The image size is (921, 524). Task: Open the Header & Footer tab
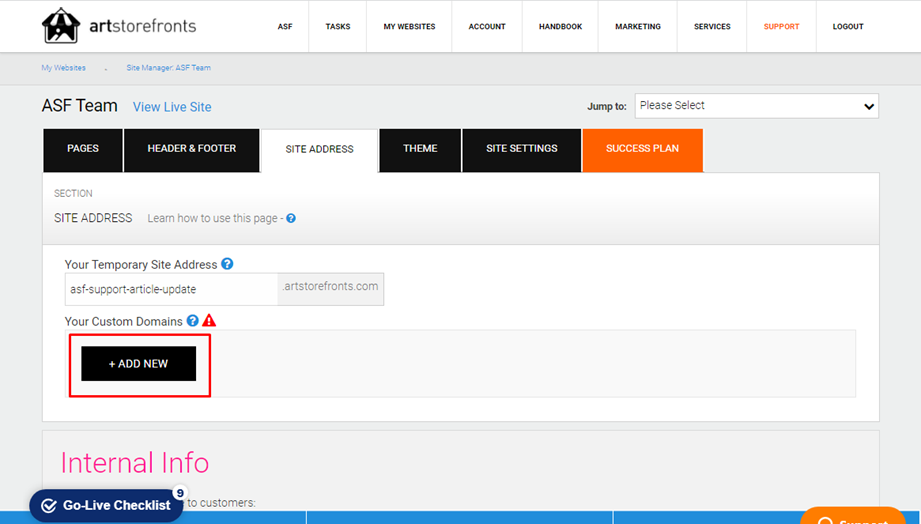(191, 150)
